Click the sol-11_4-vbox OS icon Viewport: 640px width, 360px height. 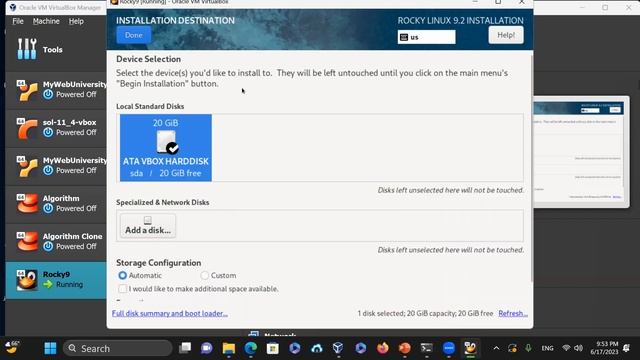pyautogui.click(x=27, y=128)
